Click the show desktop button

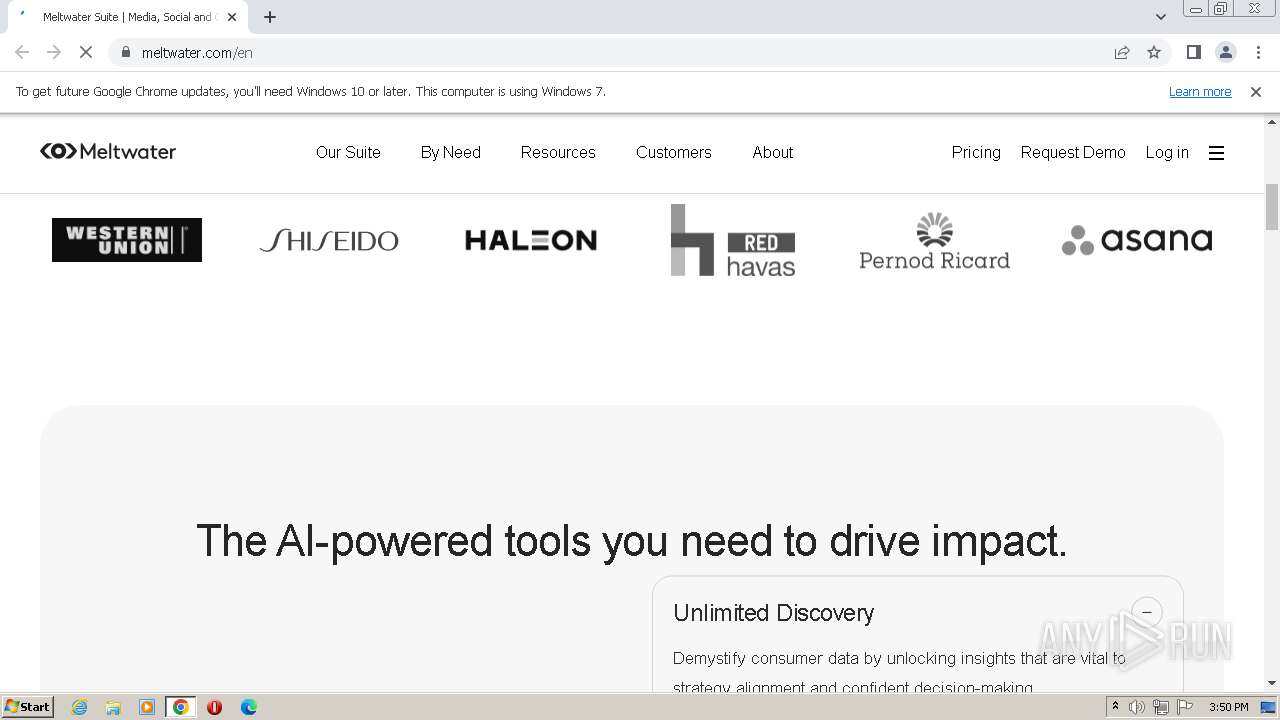1269,707
